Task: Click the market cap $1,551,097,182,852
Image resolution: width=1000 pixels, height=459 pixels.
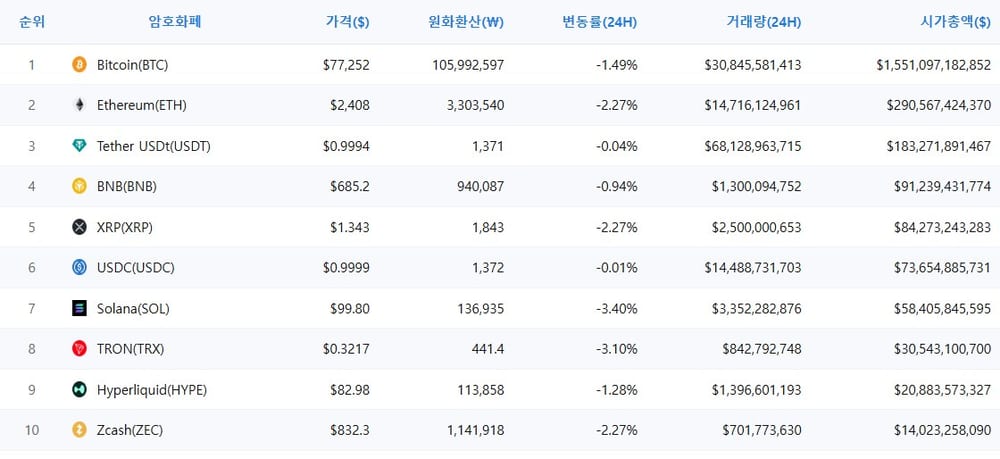Action: (934, 64)
